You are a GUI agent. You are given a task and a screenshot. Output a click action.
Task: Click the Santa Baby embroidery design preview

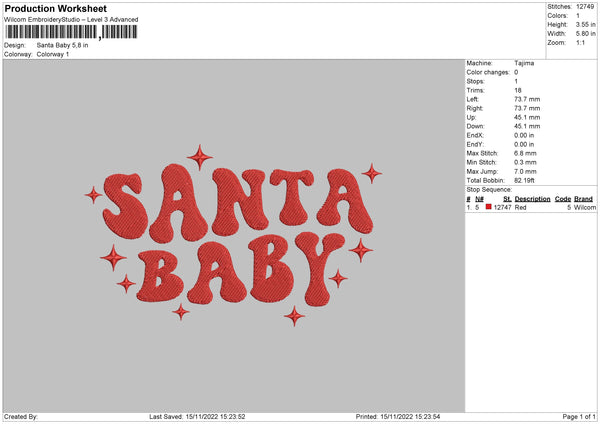pyautogui.click(x=233, y=236)
